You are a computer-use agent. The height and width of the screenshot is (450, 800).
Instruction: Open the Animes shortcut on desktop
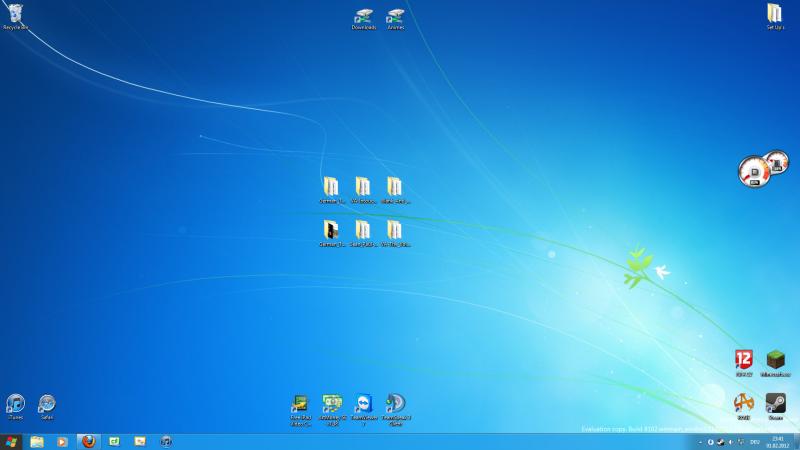[x=395, y=17]
